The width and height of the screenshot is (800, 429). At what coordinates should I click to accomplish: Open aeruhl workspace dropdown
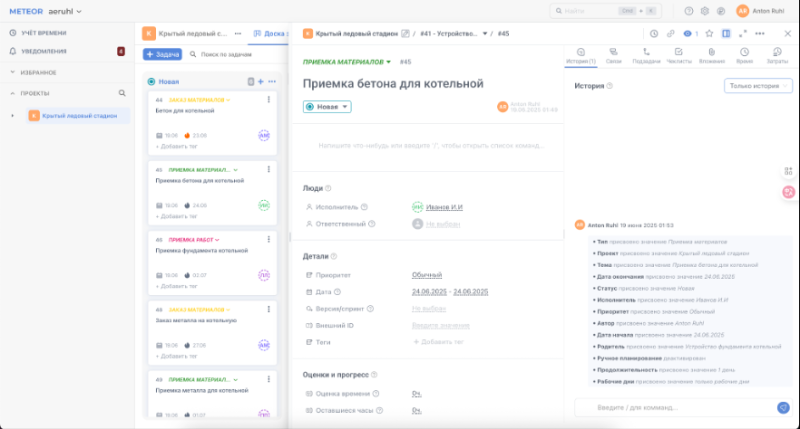(65, 11)
